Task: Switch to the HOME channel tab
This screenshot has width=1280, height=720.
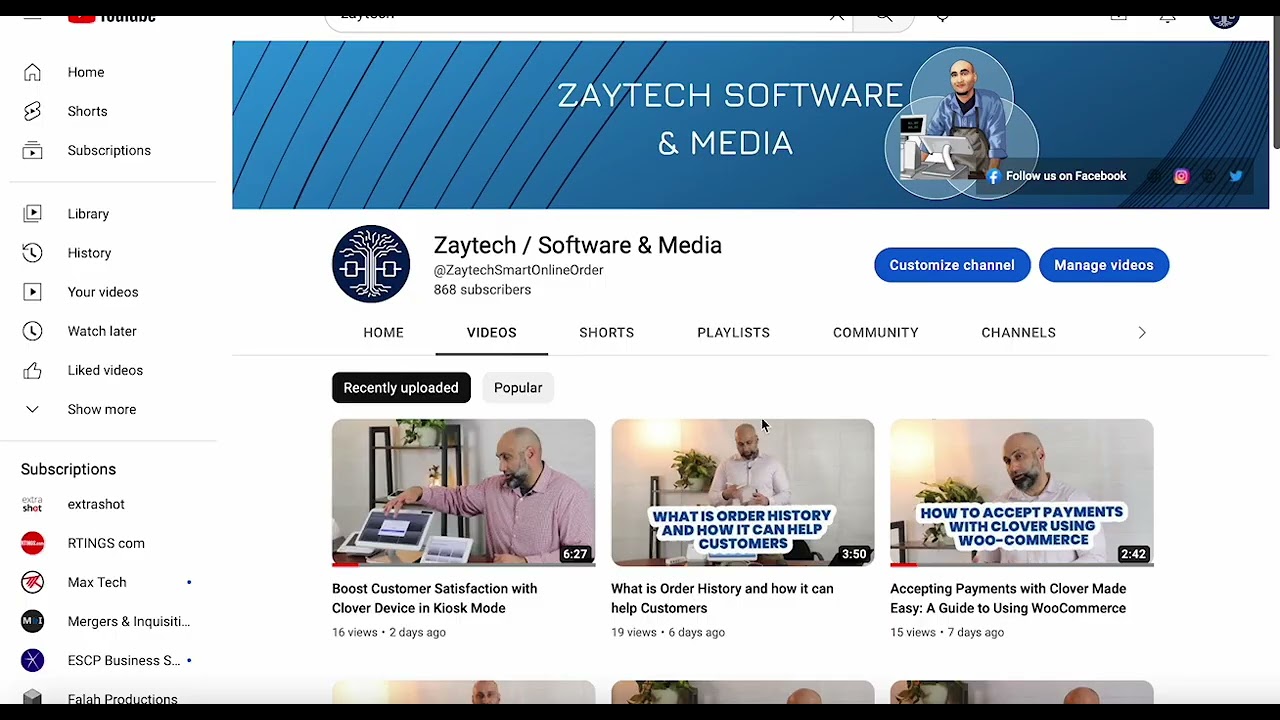Action: (x=383, y=332)
